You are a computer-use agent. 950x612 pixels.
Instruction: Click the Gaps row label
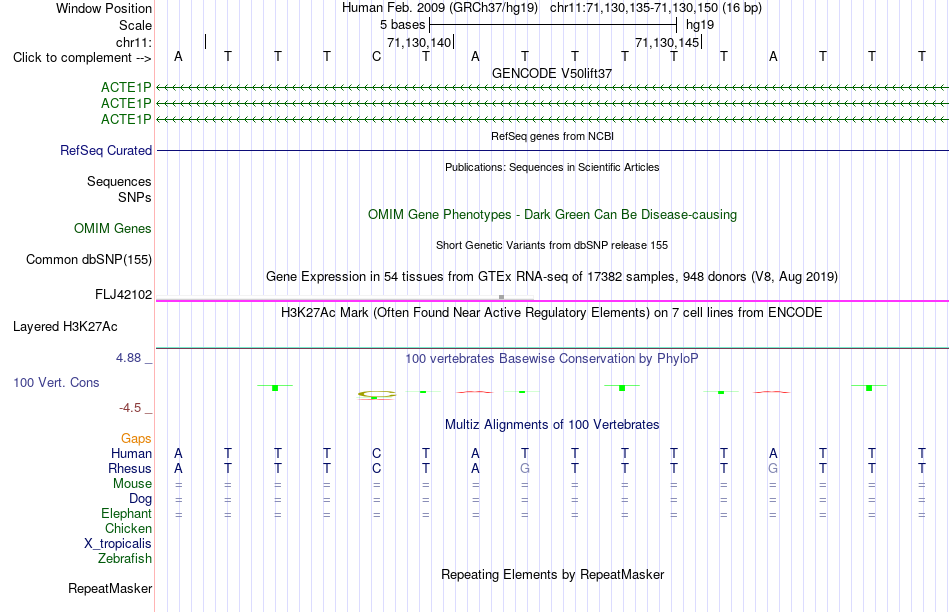click(136, 438)
